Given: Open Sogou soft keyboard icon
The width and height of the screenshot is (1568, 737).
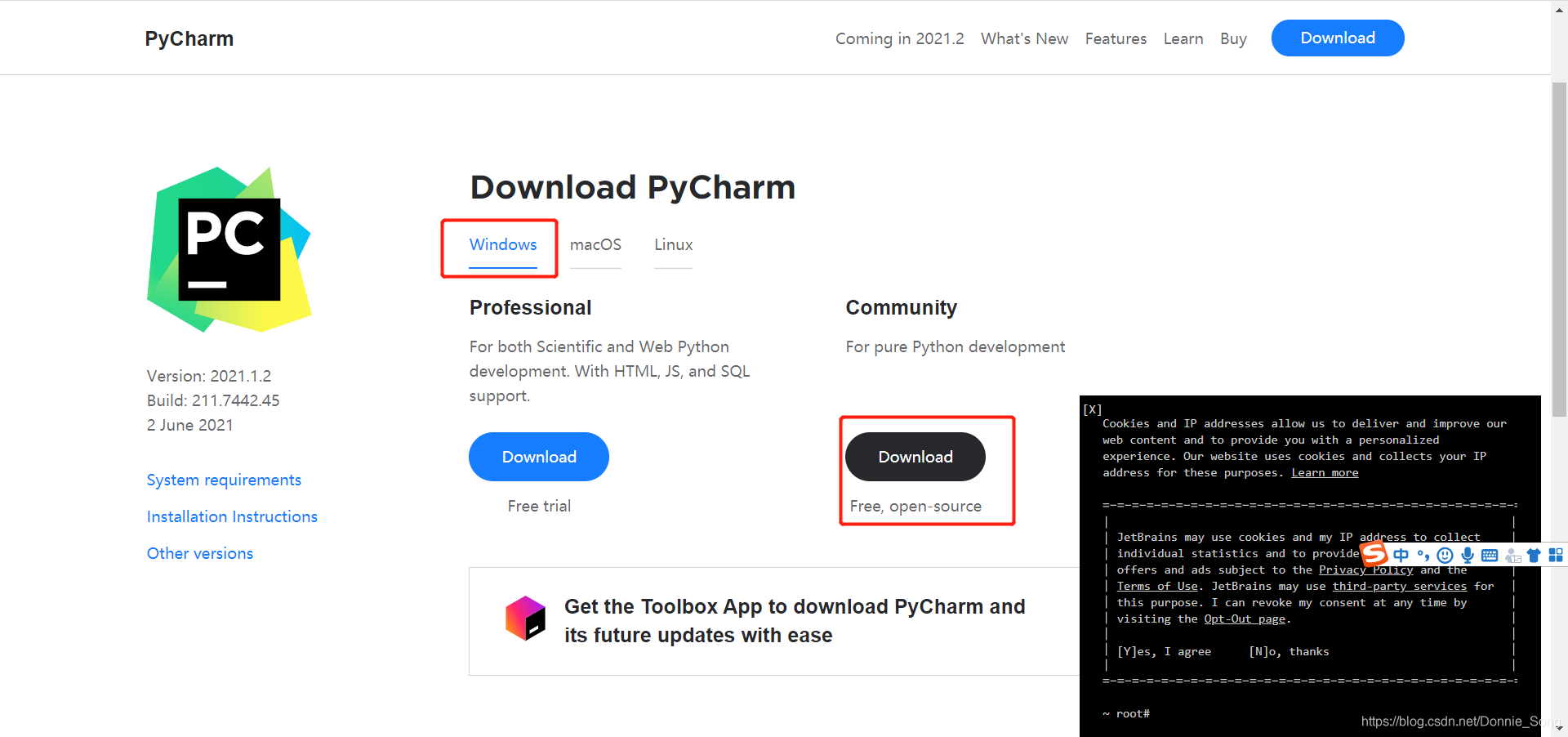Looking at the screenshot, I should [1490, 556].
